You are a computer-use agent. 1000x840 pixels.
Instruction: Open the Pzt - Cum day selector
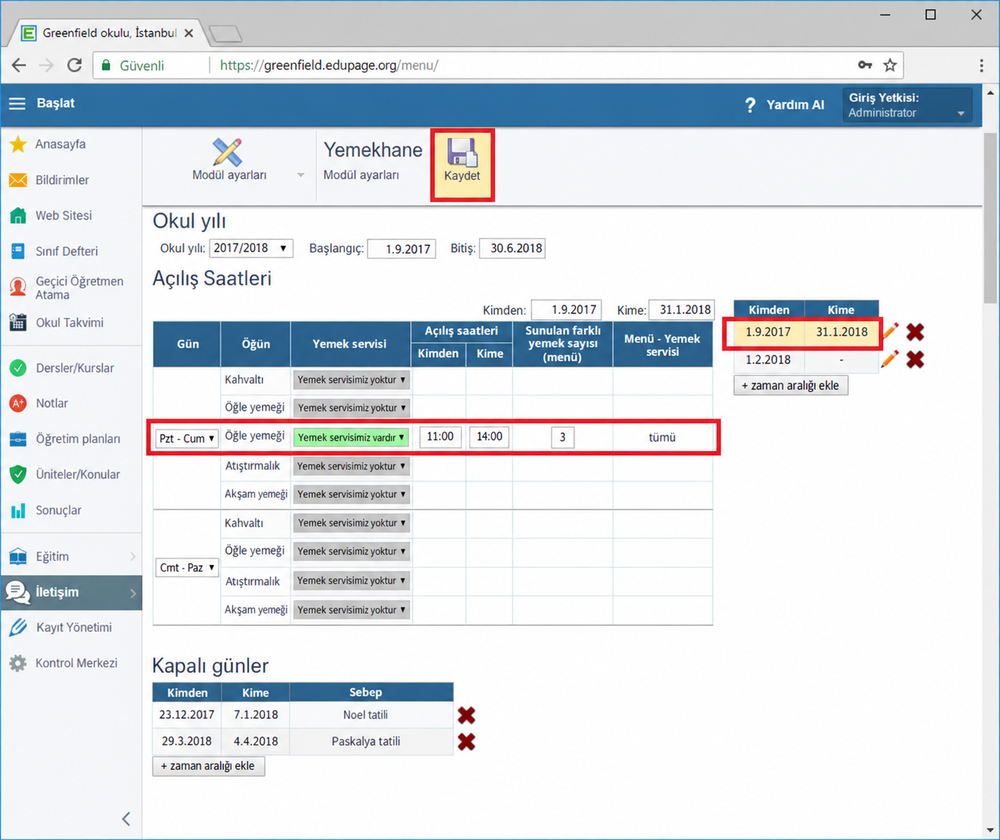point(186,438)
